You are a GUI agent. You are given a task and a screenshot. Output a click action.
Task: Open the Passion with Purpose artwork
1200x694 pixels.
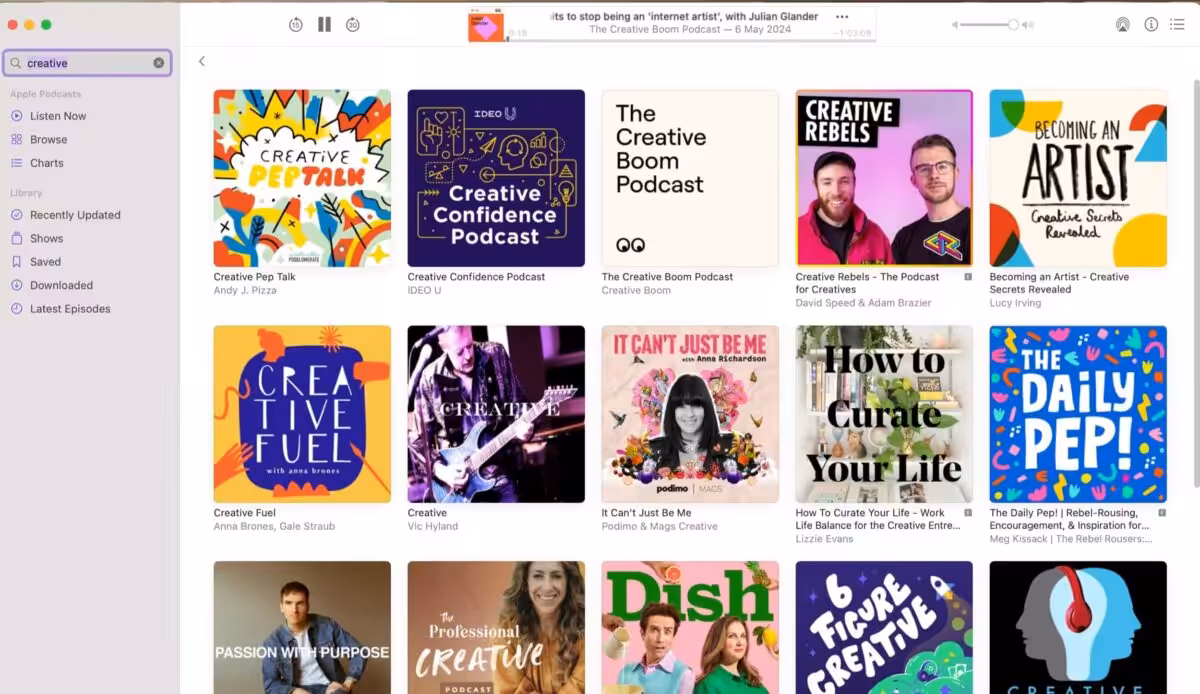tap(302, 627)
